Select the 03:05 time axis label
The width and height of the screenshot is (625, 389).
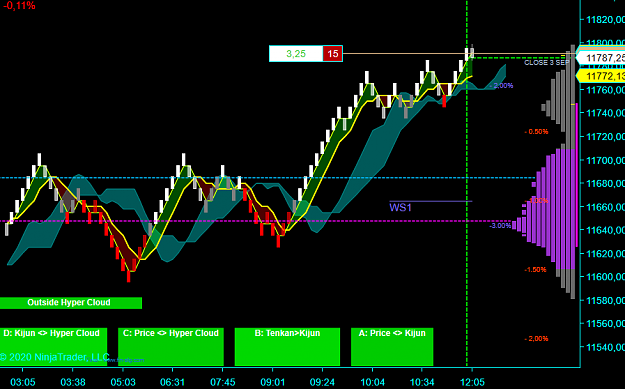point(23,382)
